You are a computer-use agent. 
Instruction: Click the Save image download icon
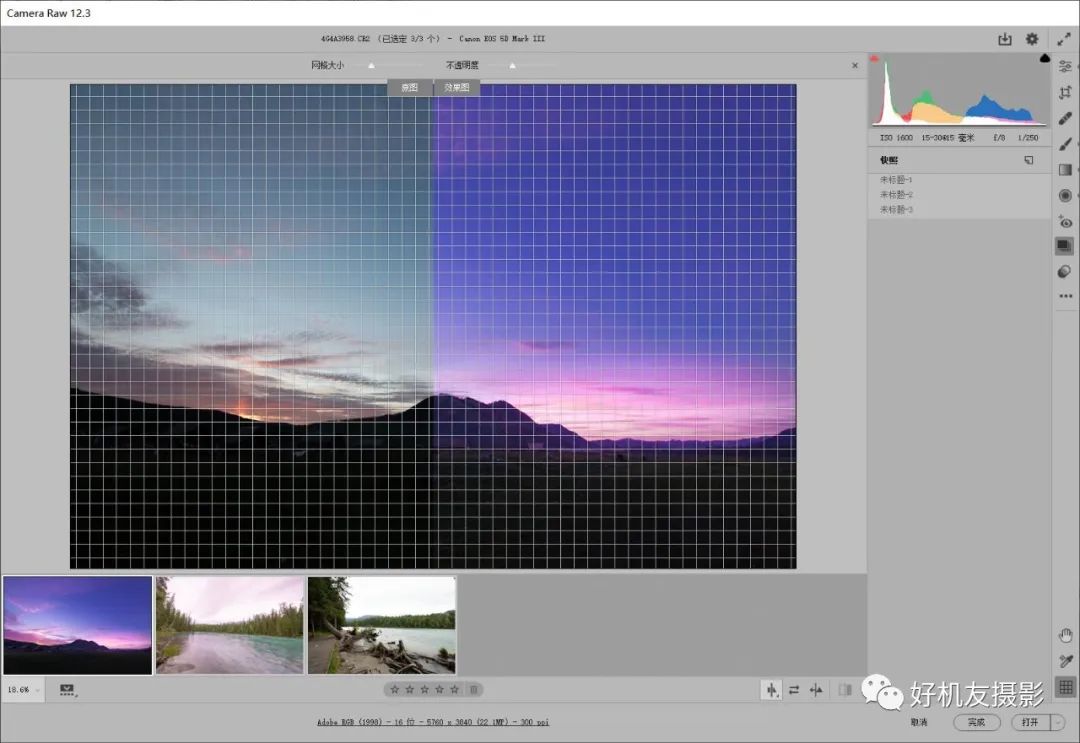tap(1005, 39)
